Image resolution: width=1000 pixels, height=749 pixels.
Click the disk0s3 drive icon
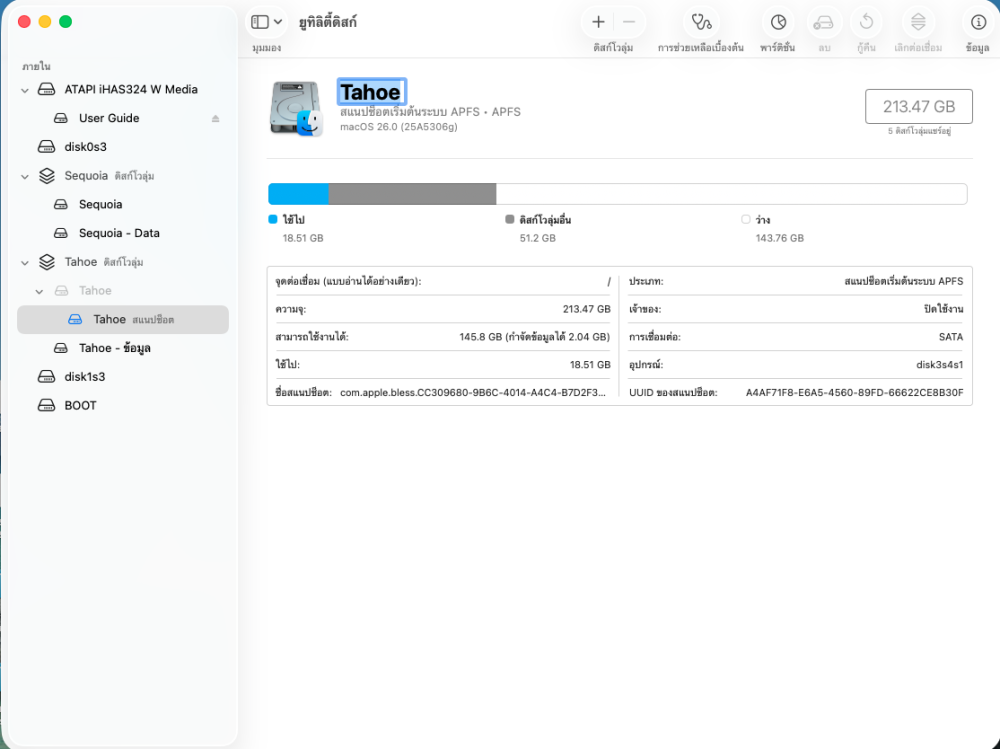47,147
